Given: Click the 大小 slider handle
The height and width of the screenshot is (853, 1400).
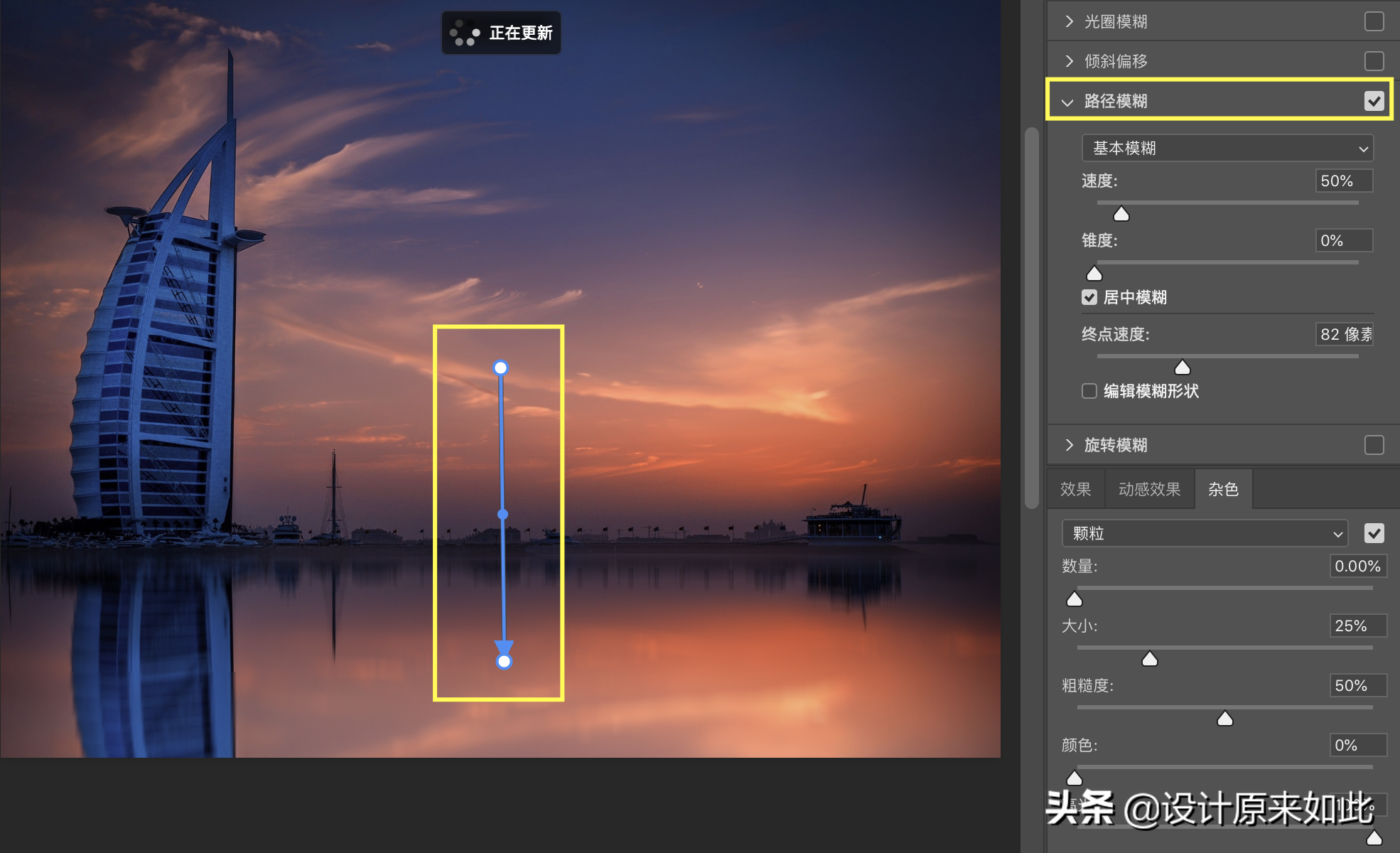Looking at the screenshot, I should click(x=1149, y=659).
